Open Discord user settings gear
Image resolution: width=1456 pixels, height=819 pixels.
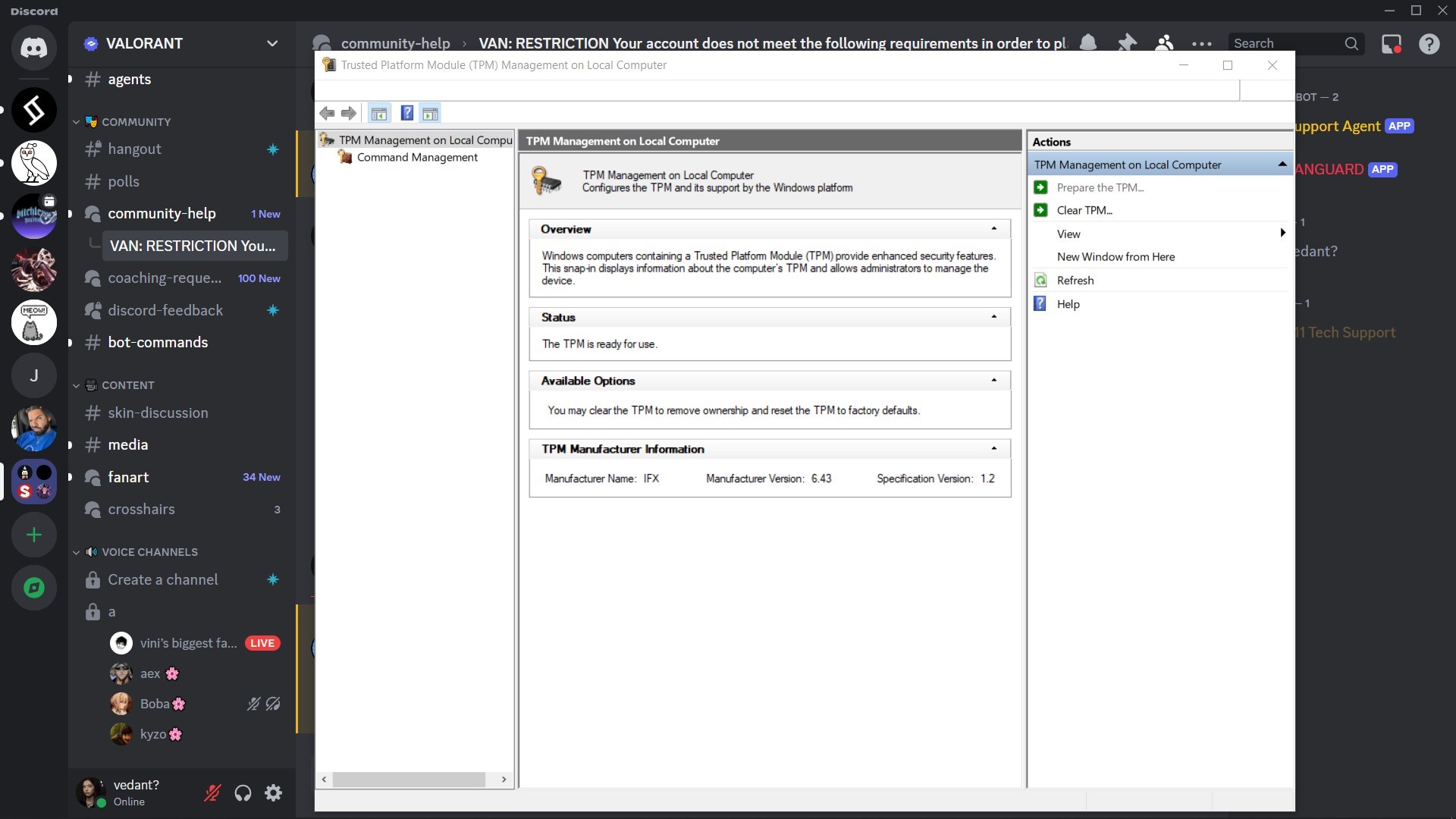point(273,793)
